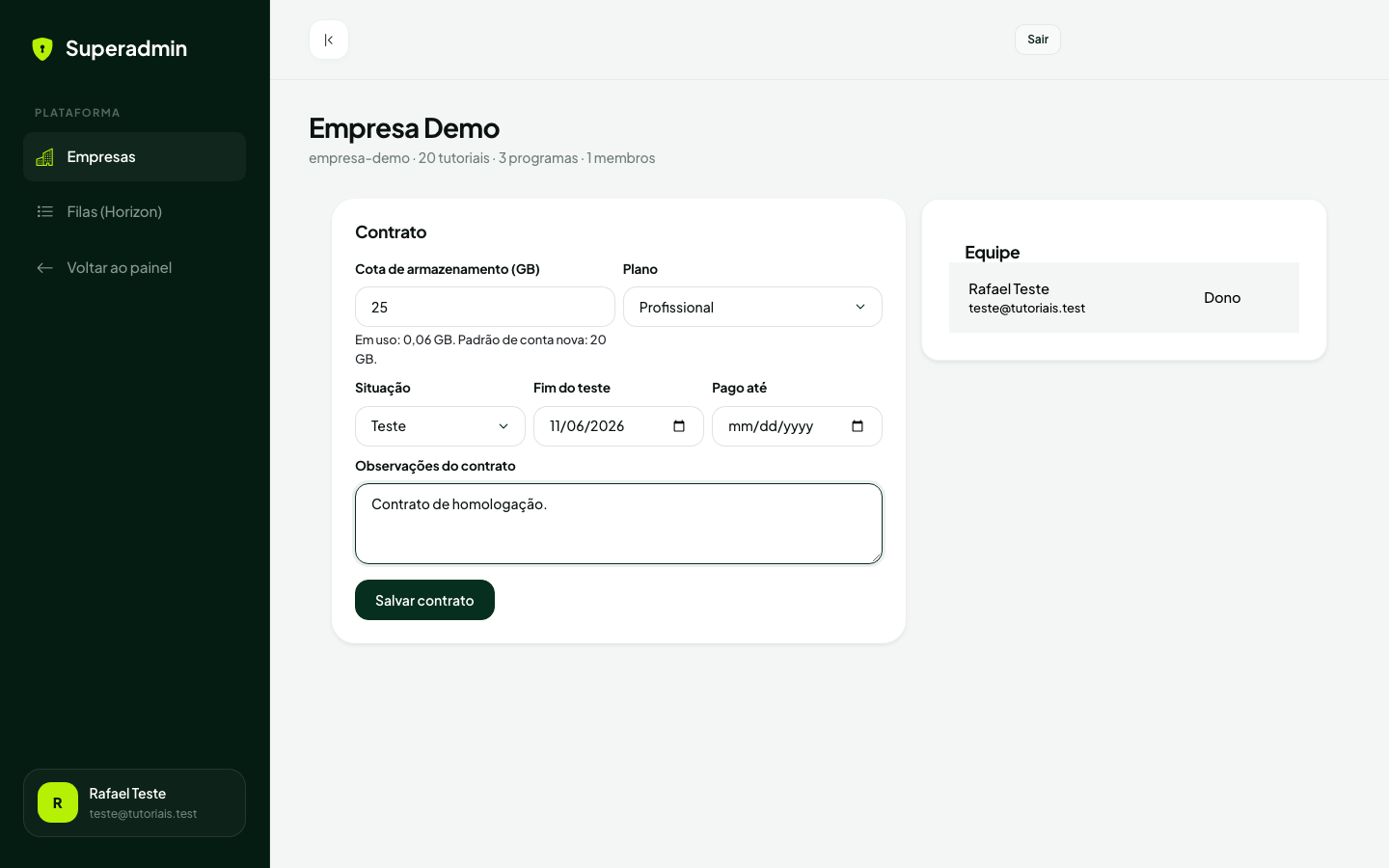Click the Observações do contrato text area
The width and height of the screenshot is (1389, 868).
[x=618, y=524]
